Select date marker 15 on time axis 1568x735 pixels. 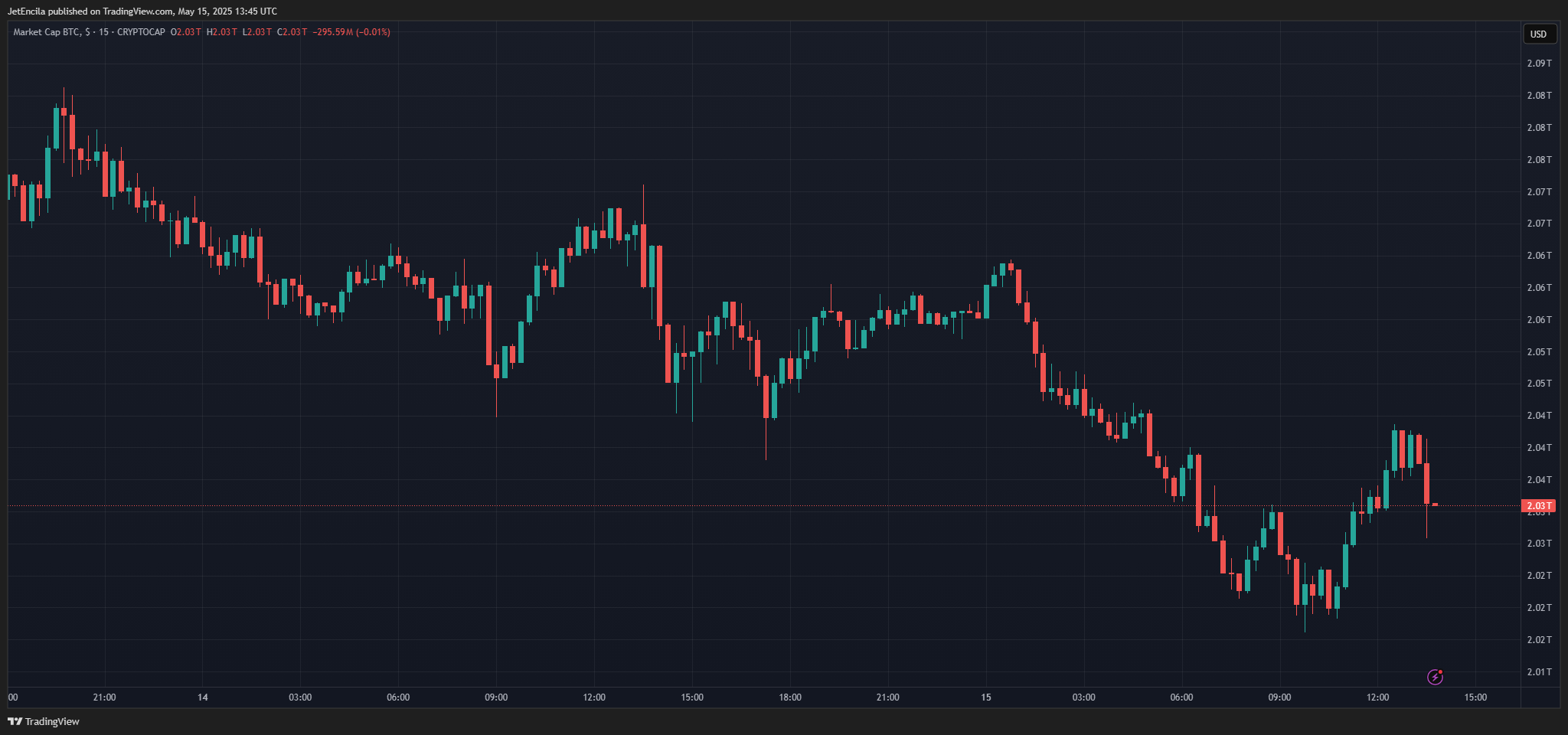coord(986,697)
